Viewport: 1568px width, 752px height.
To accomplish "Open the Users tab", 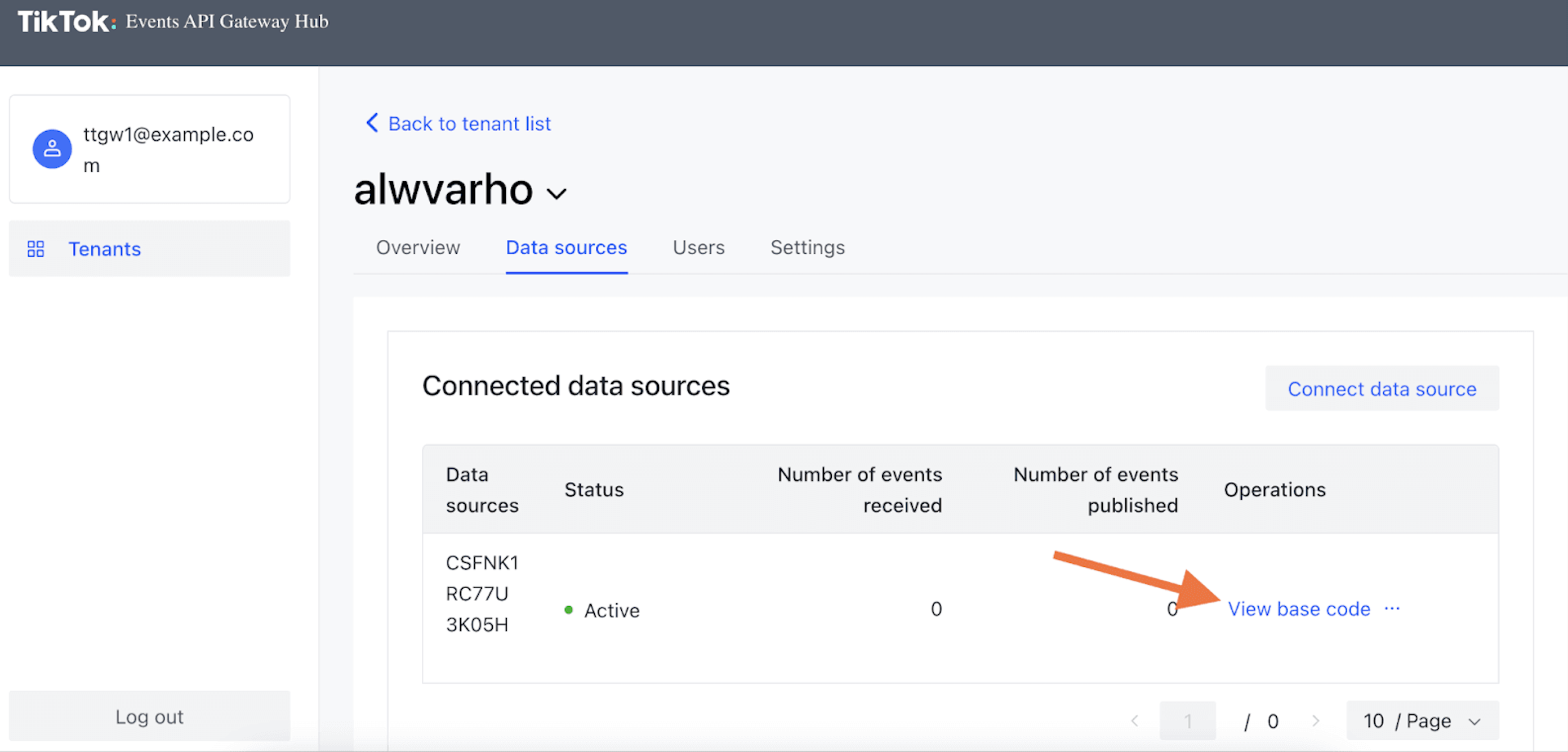I will [x=698, y=248].
